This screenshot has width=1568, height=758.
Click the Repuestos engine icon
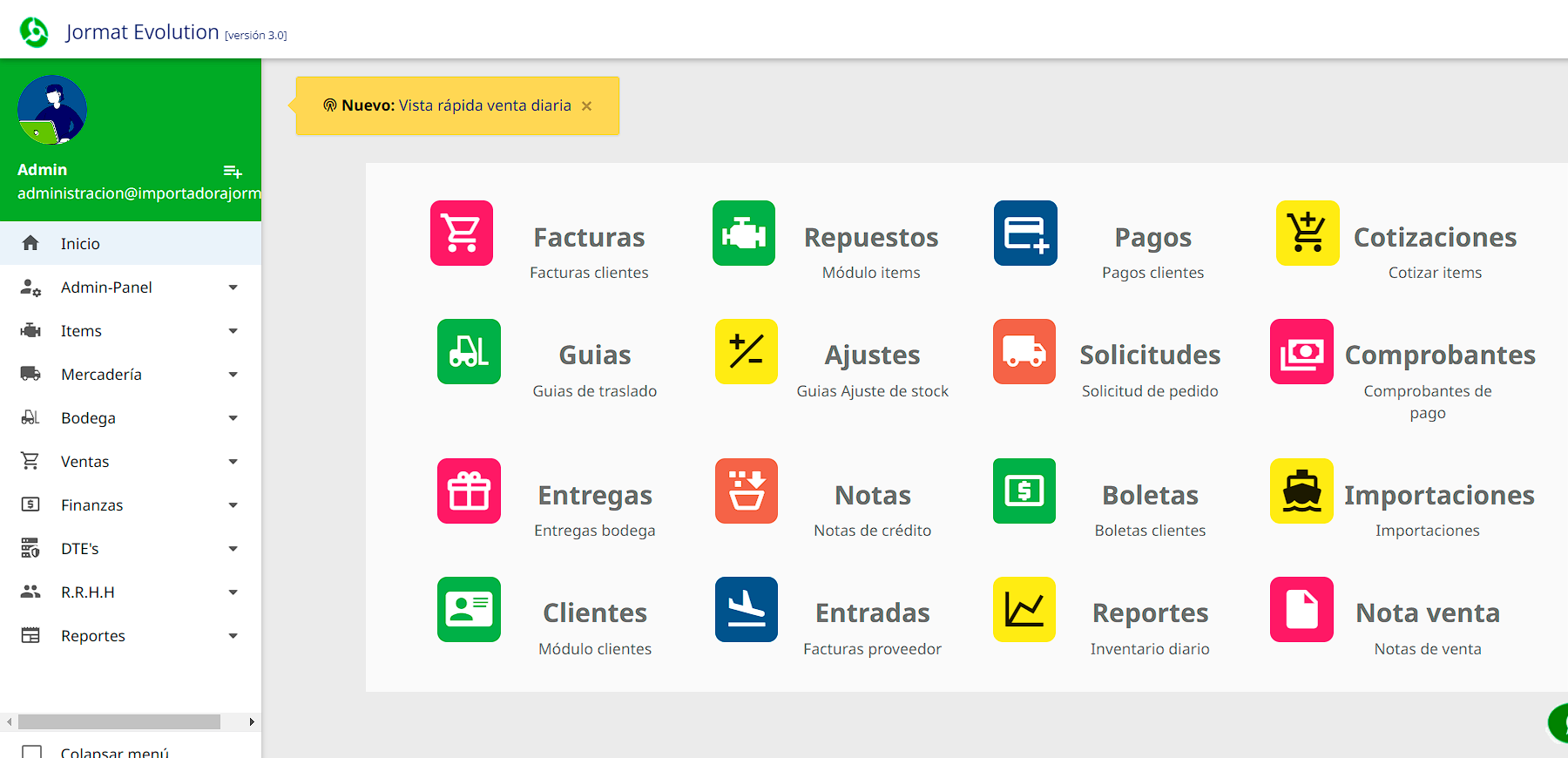[x=743, y=233]
